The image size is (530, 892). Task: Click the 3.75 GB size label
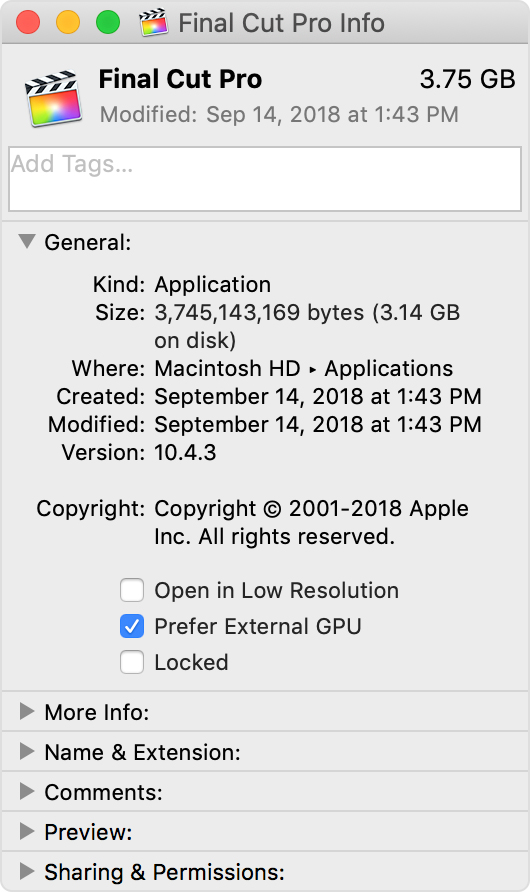(x=467, y=79)
